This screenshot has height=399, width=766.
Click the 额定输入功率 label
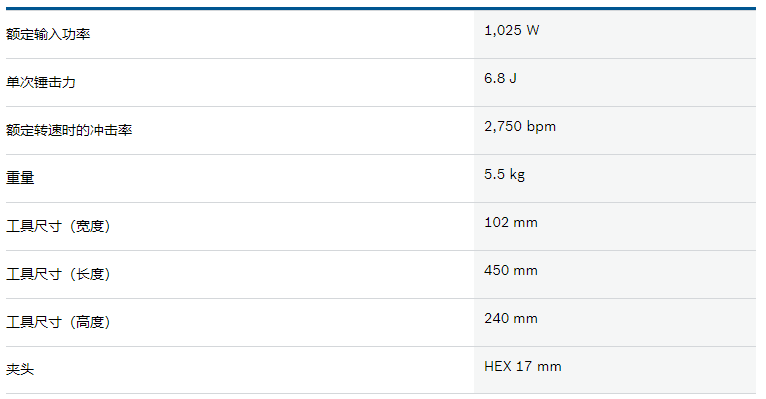[x=48, y=34]
